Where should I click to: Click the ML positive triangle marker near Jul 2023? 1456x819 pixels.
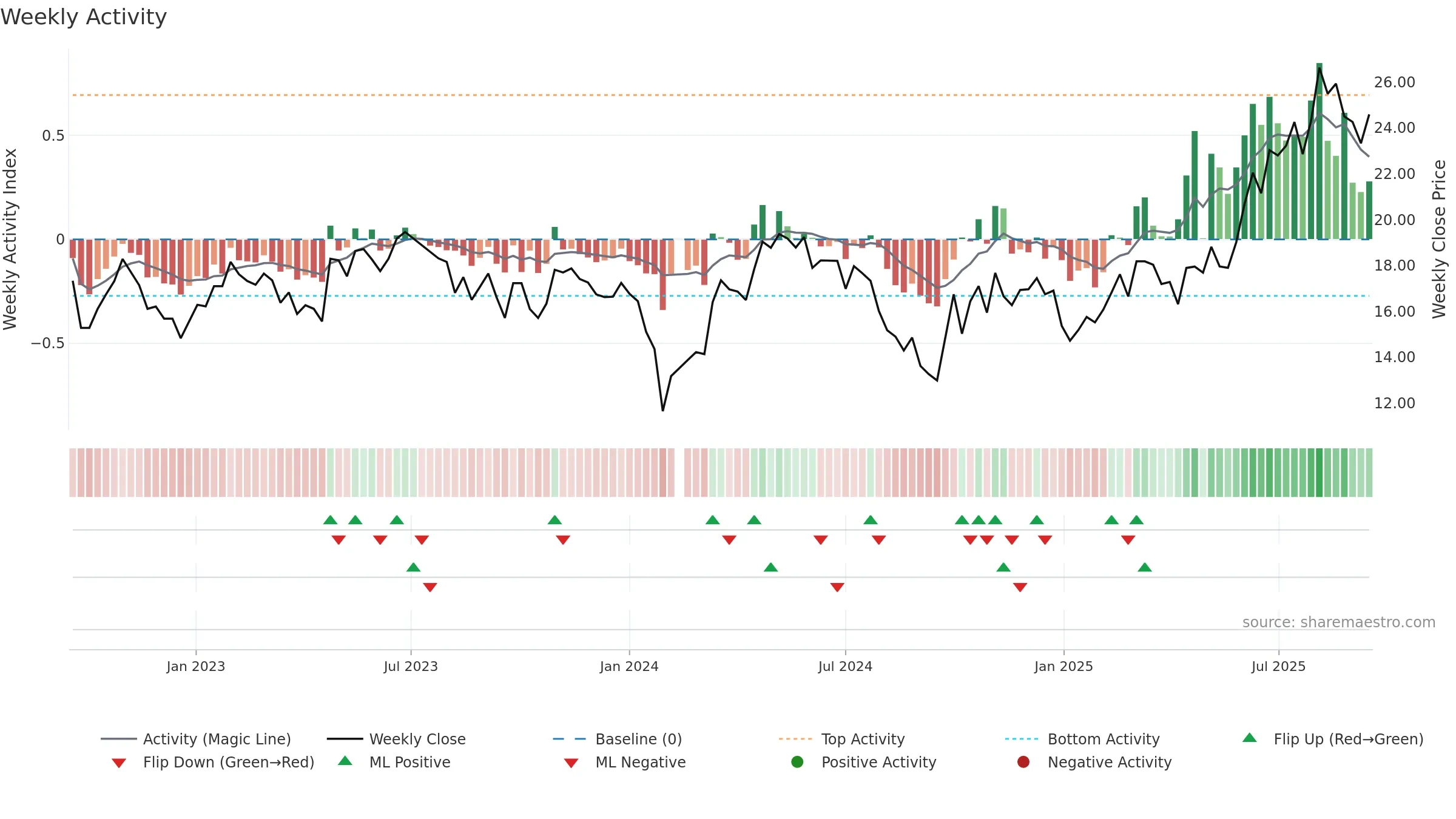(x=413, y=567)
